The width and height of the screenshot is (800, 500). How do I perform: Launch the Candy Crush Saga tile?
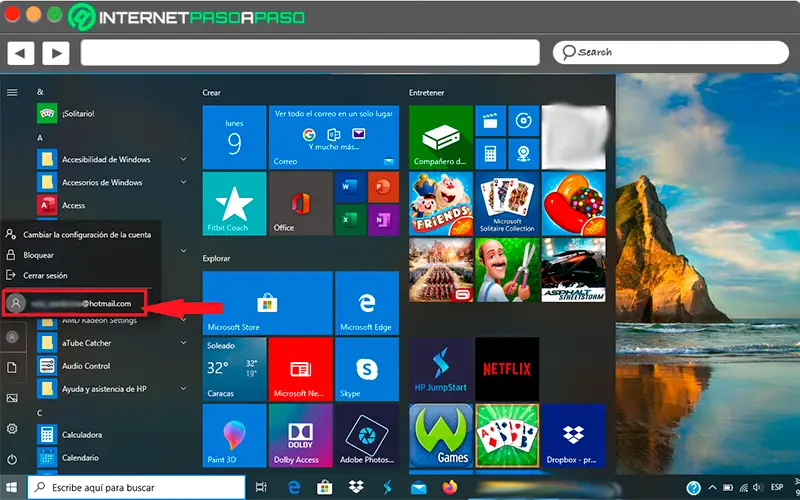point(573,204)
